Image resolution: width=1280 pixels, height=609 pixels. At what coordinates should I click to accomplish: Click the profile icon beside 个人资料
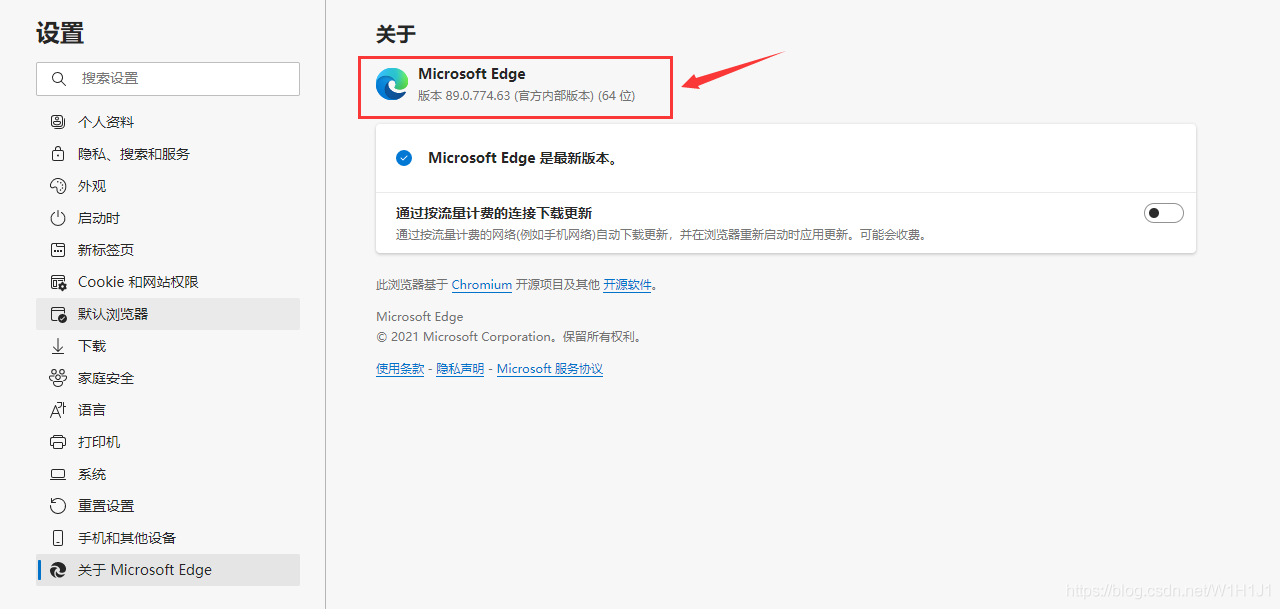coord(58,122)
